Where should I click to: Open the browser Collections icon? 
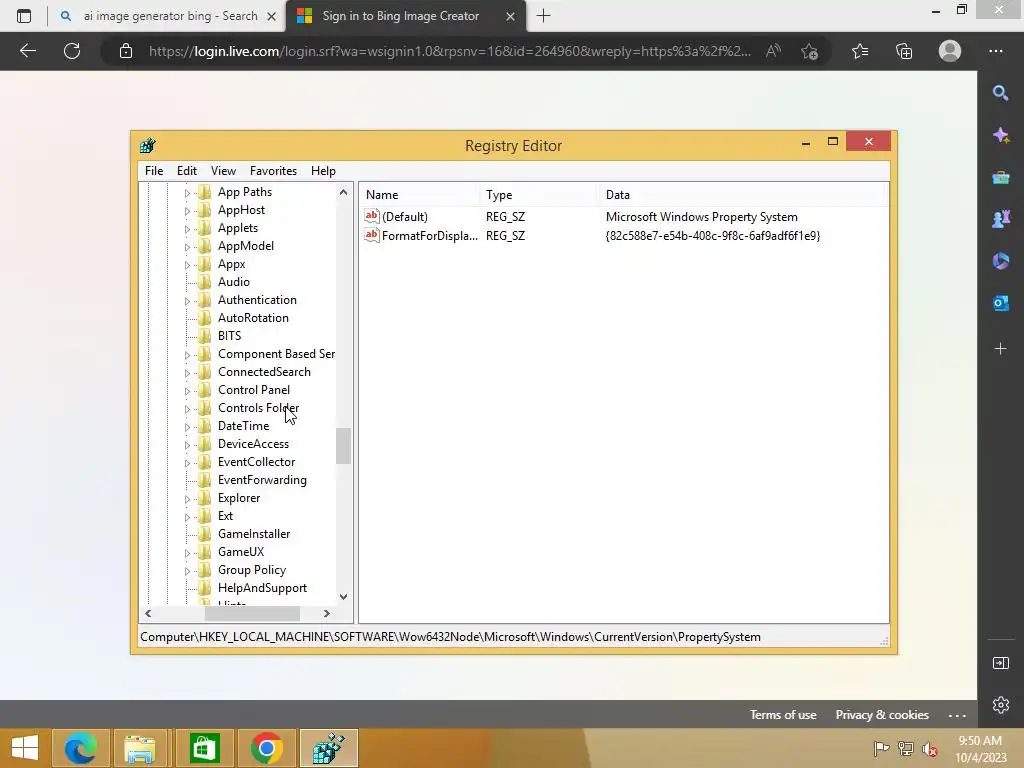(x=904, y=51)
